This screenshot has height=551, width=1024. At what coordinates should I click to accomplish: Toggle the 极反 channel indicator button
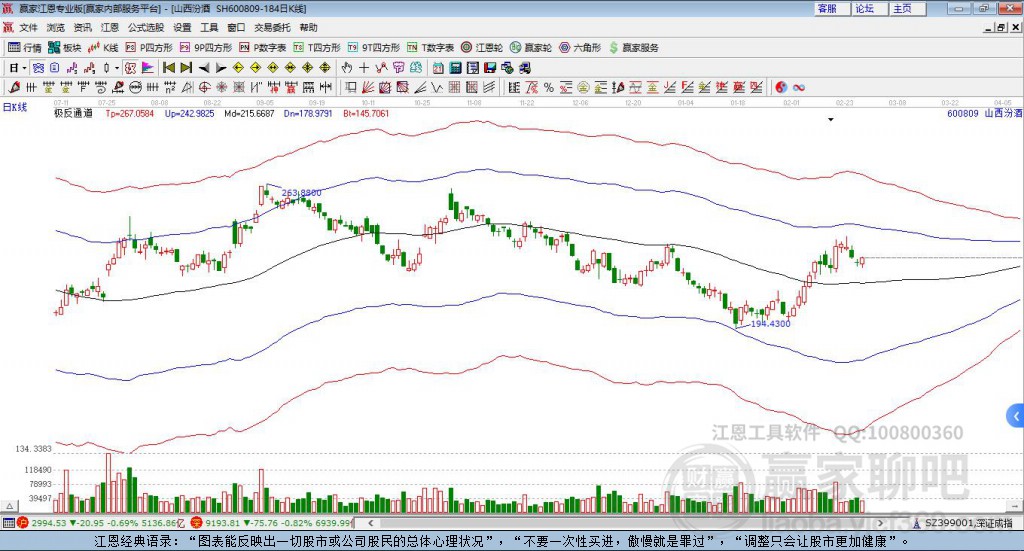coord(130,68)
